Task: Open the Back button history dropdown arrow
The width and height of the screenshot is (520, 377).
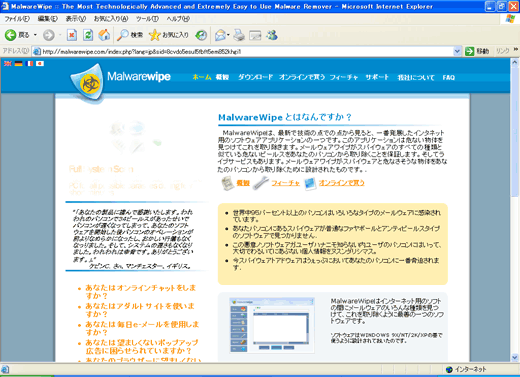Action: point(35,35)
